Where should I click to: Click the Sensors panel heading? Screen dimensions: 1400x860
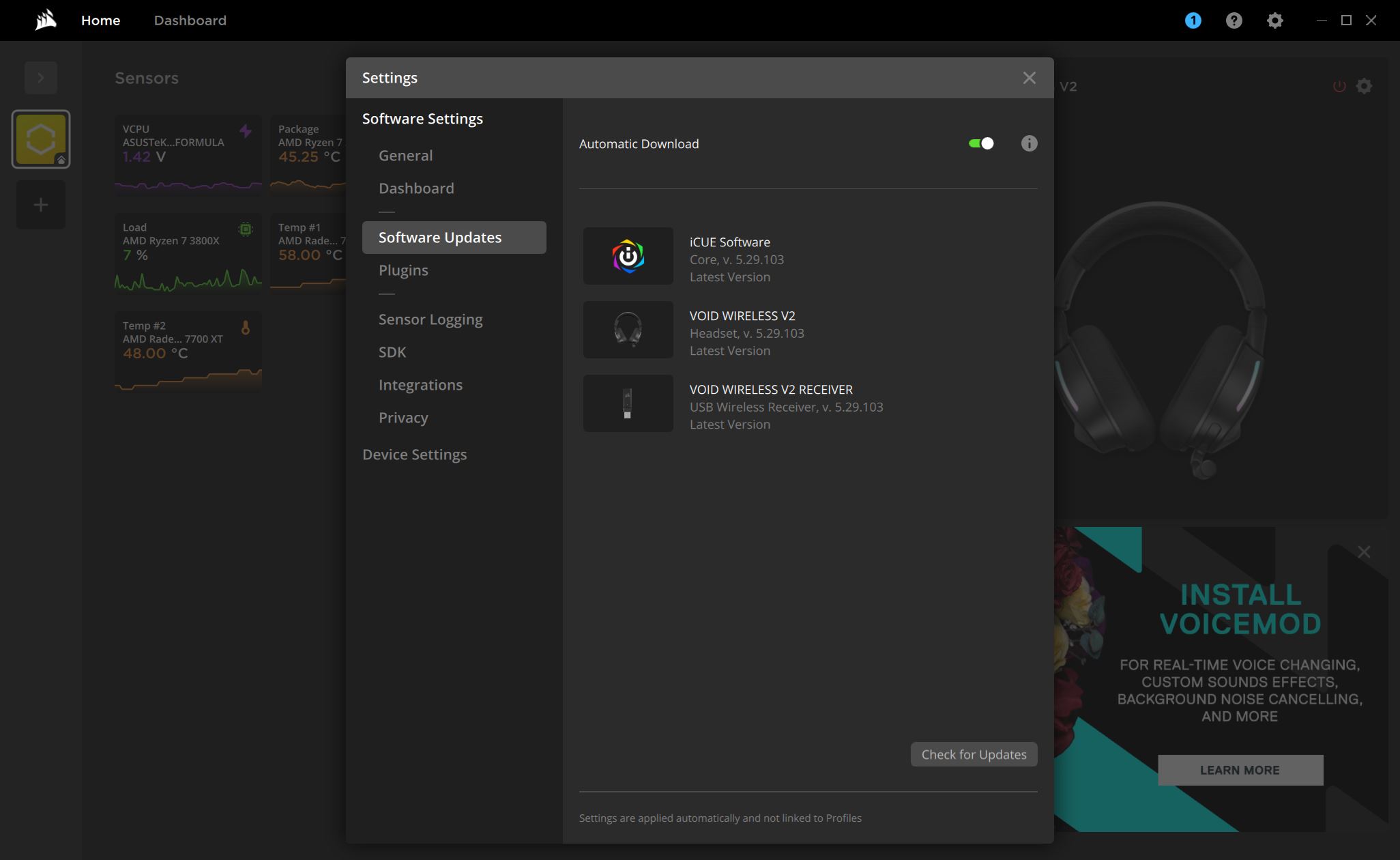pos(147,78)
